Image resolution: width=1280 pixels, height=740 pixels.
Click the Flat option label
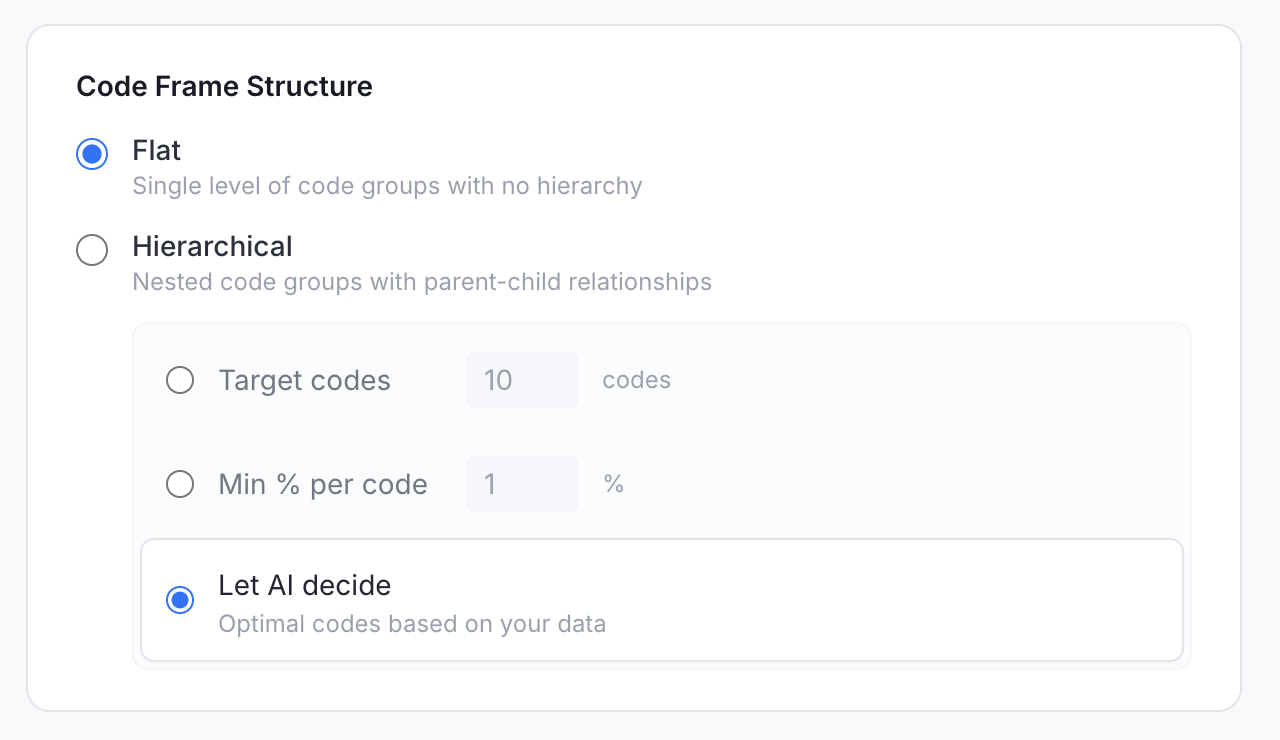tap(157, 151)
